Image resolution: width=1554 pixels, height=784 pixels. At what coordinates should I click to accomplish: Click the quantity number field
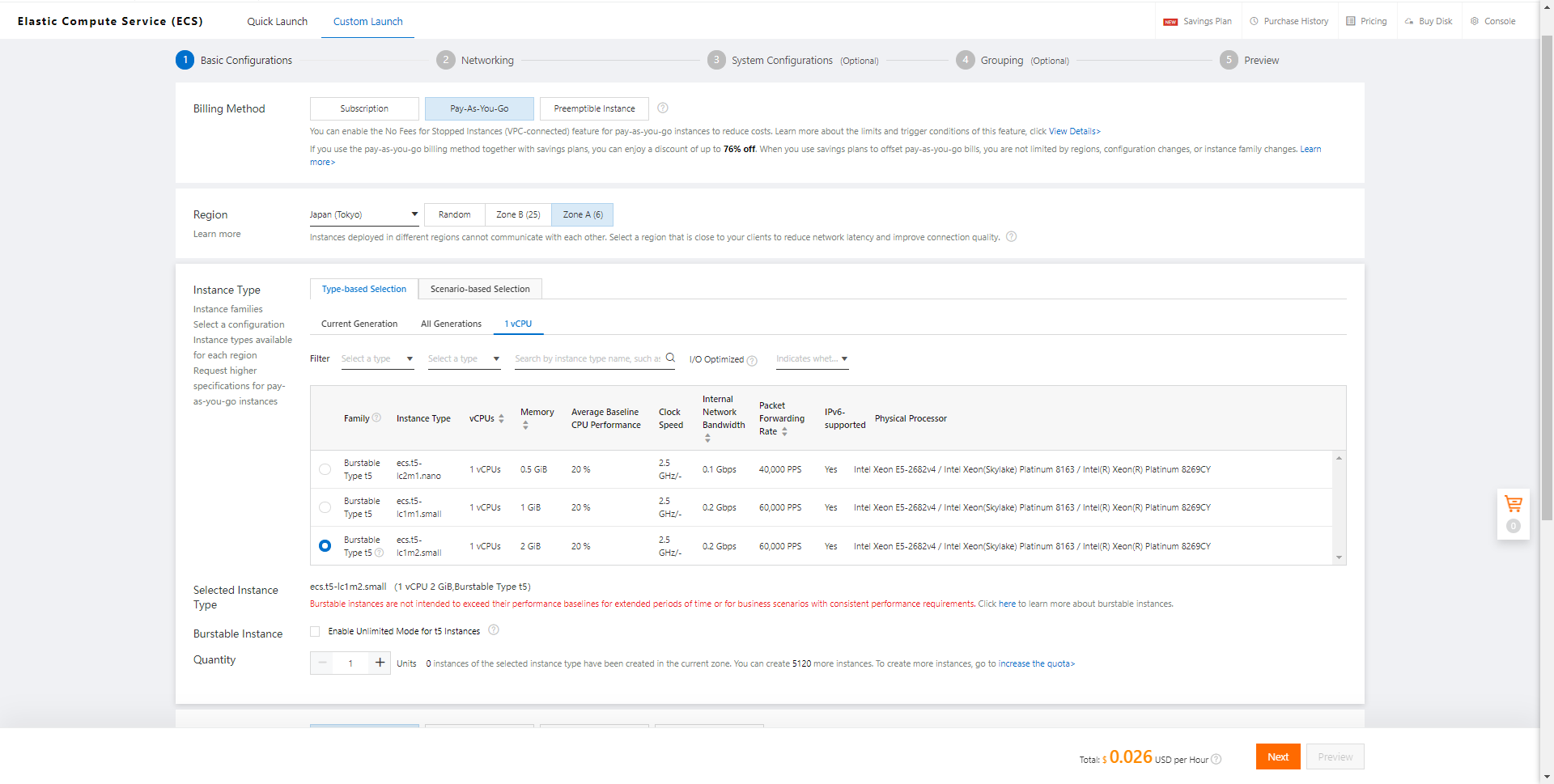(350, 663)
